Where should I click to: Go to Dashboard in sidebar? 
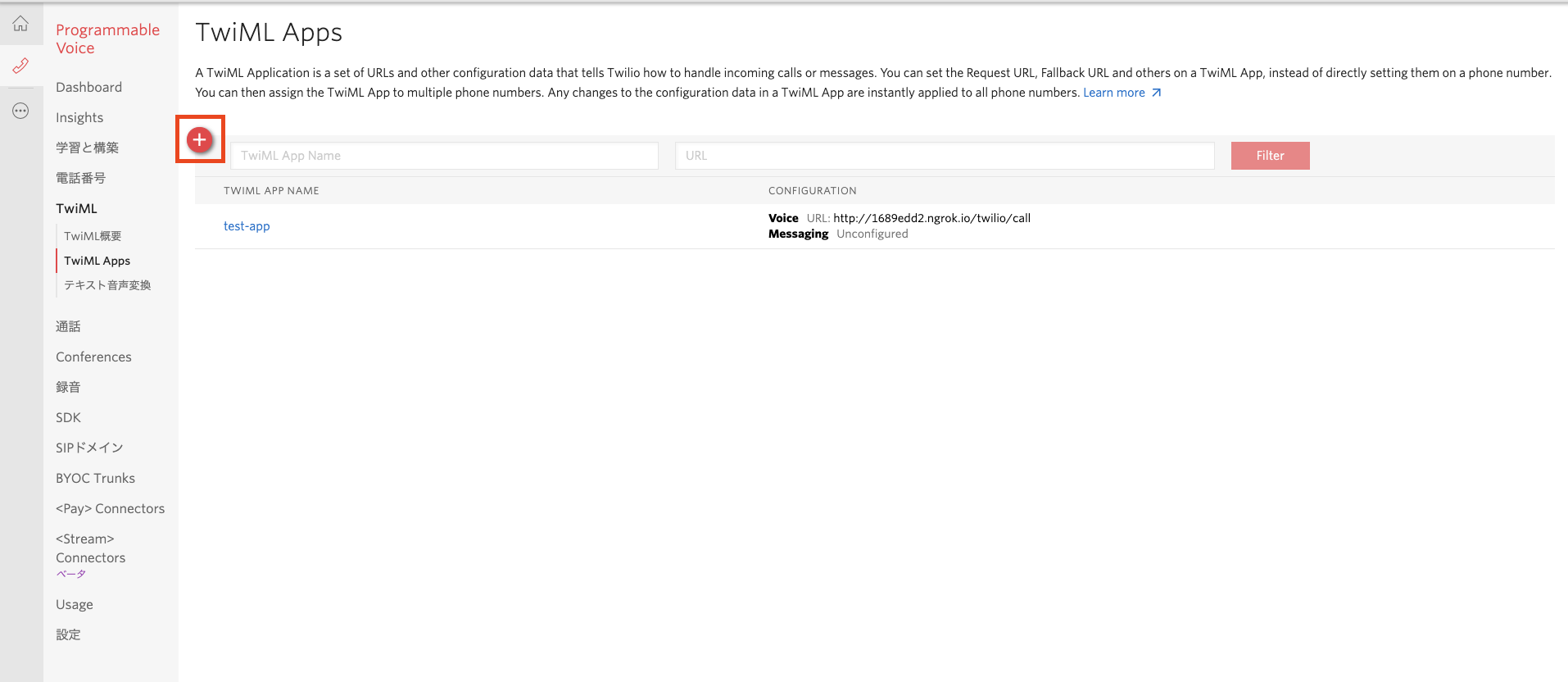tap(88, 87)
